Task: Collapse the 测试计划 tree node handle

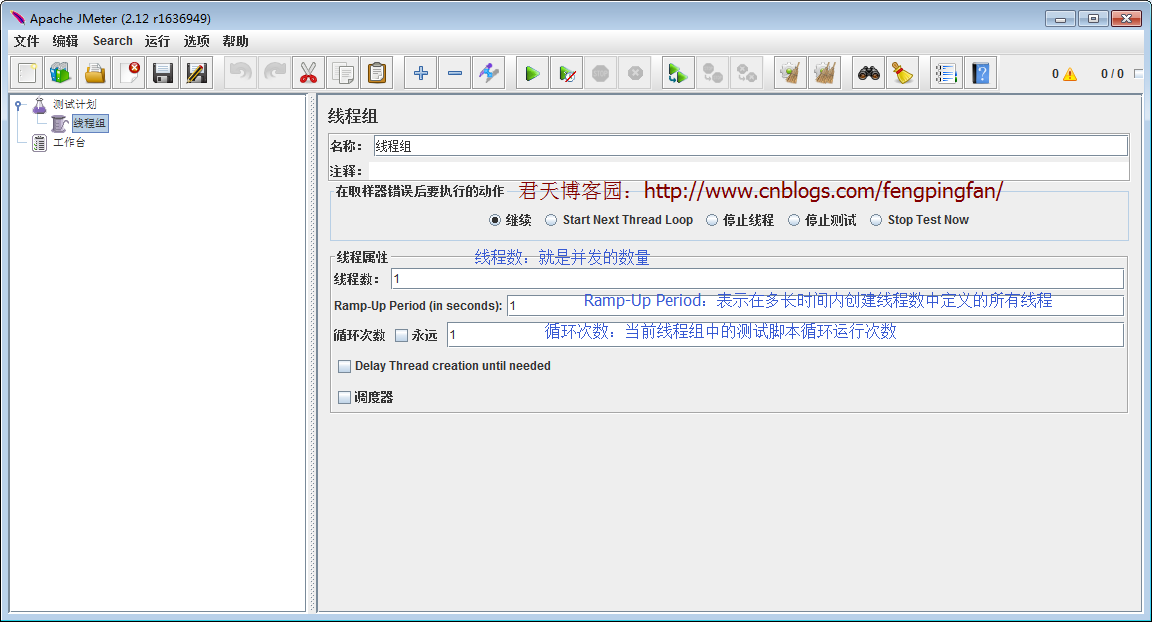Action: tap(18, 105)
